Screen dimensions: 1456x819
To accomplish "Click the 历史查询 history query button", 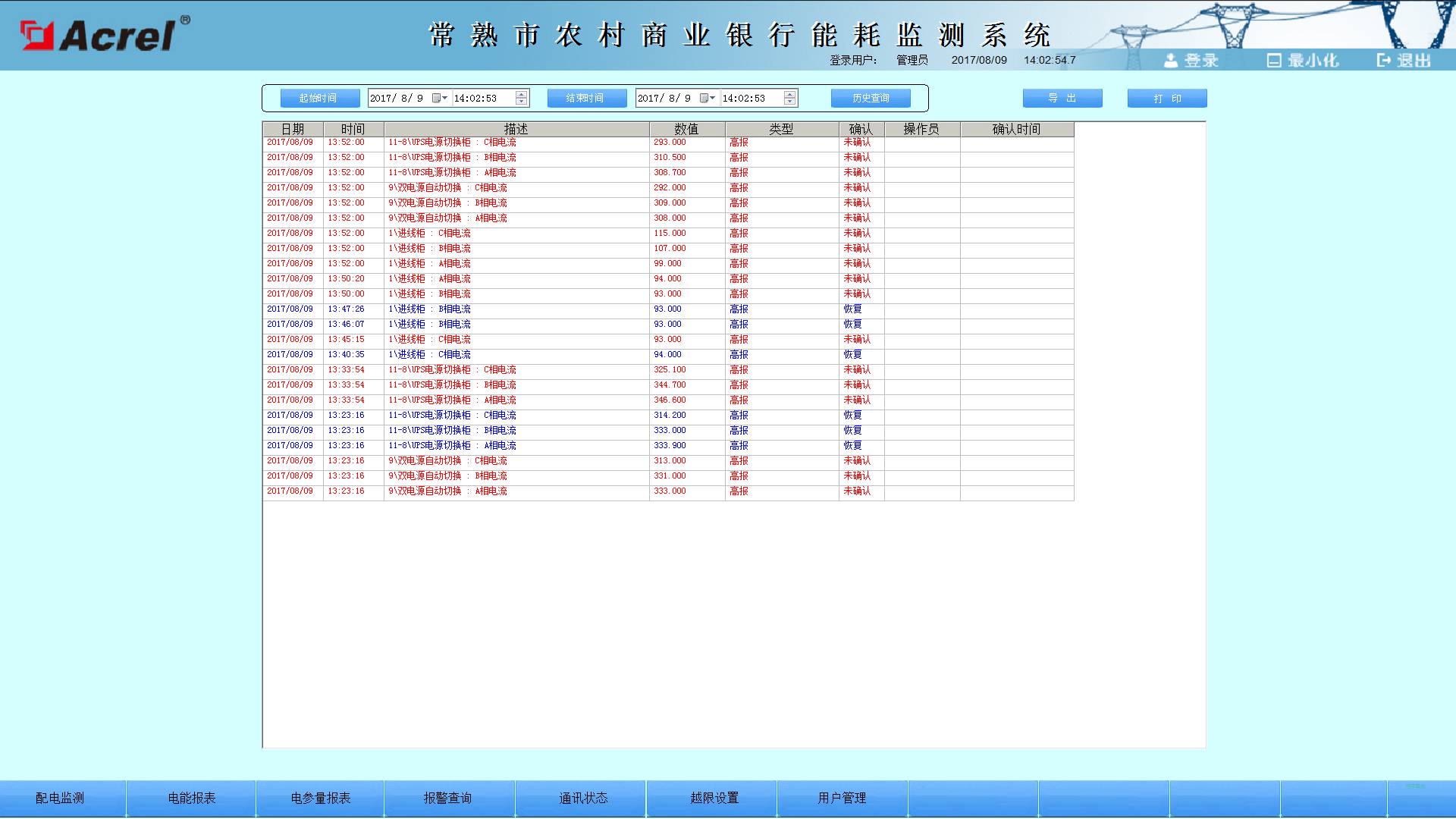I will [870, 98].
